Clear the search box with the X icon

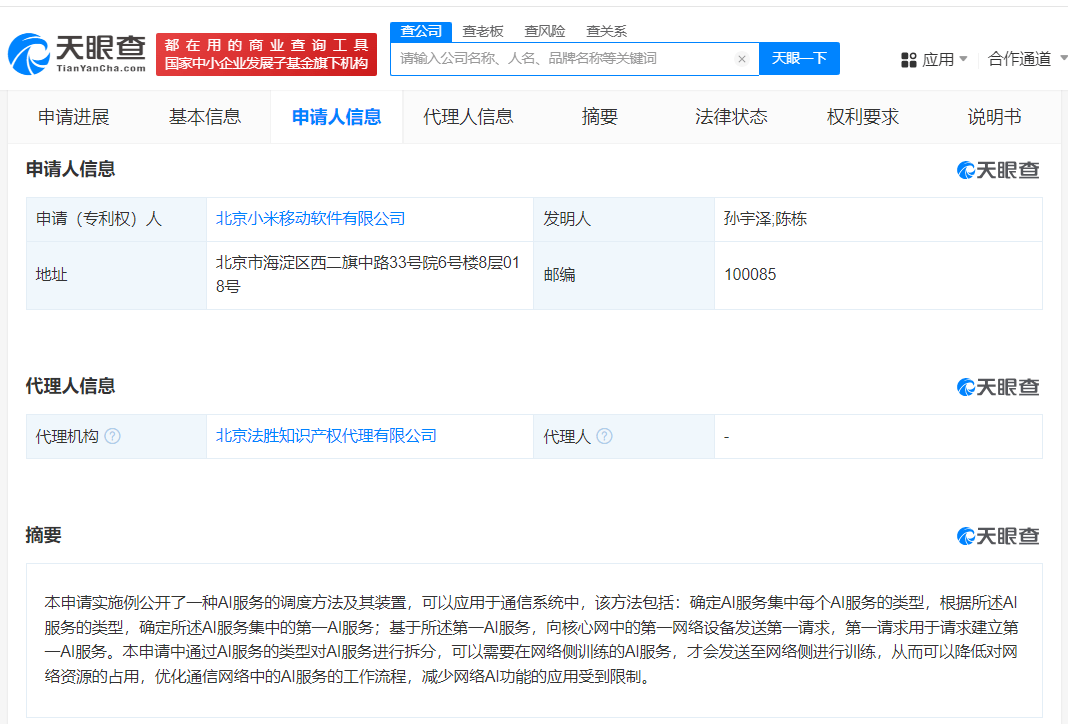742,59
